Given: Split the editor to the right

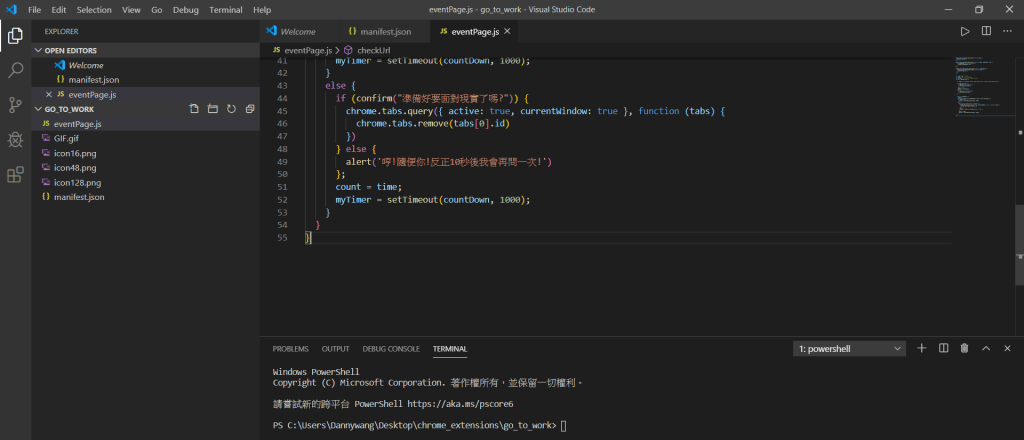Looking at the screenshot, I should click(x=986, y=31).
